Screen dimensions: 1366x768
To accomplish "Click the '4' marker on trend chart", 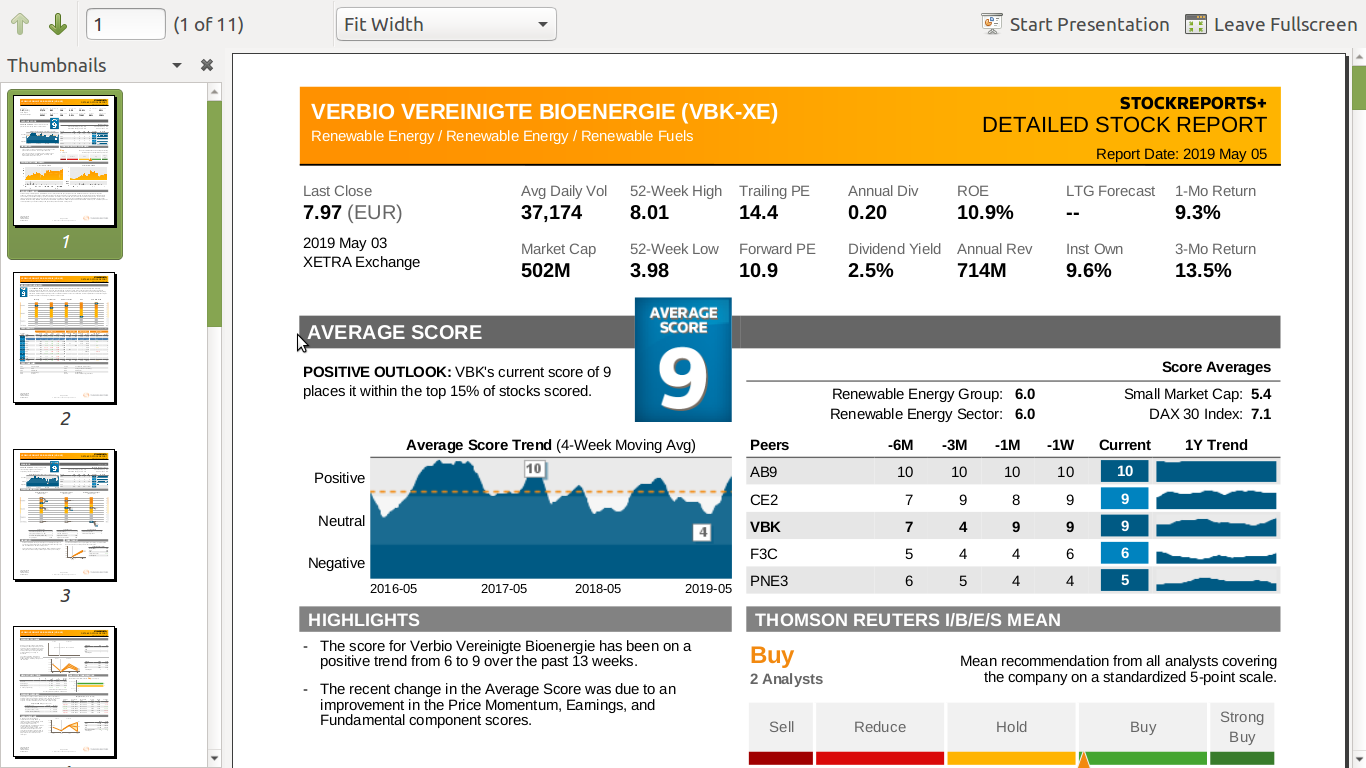I will 703,532.
